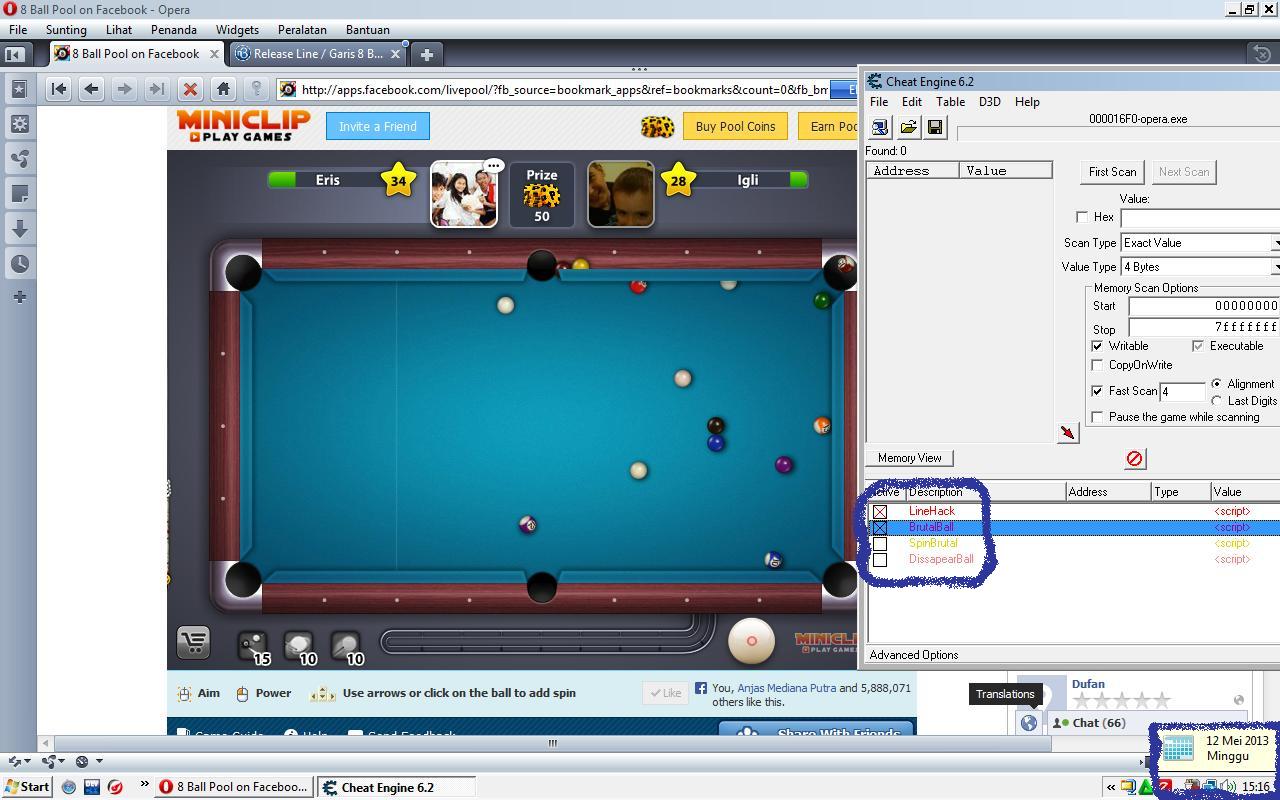
Task: Toggle the Hex checkbox
Action: (x=1082, y=217)
